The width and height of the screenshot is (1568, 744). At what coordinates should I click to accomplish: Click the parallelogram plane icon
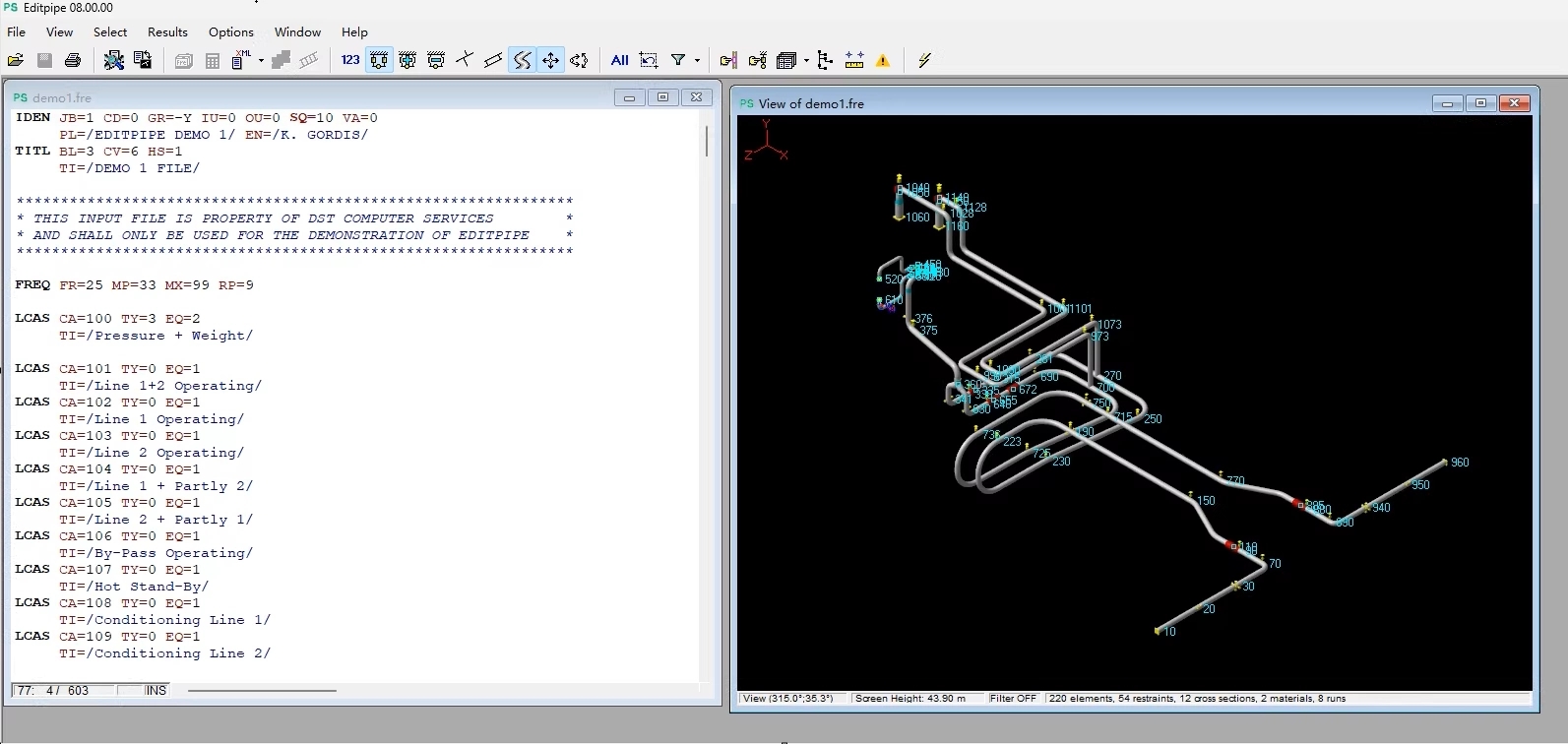tap(493, 60)
